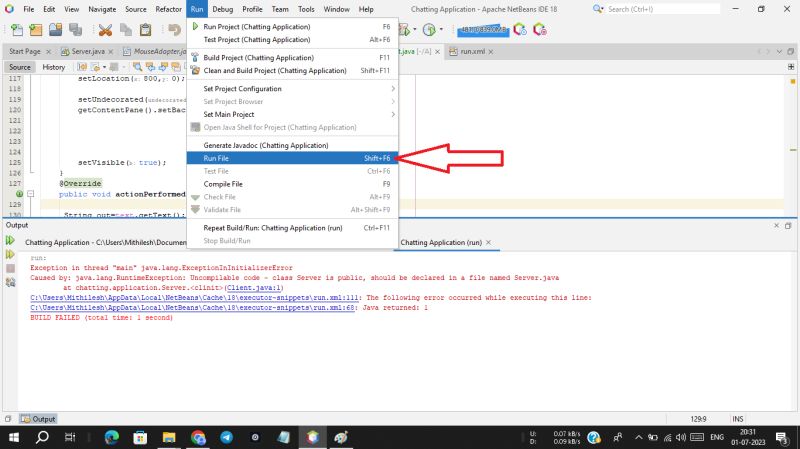The image size is (800, 449).
Task: Click the INS insert mode indicator
Action: pos(738,419)
